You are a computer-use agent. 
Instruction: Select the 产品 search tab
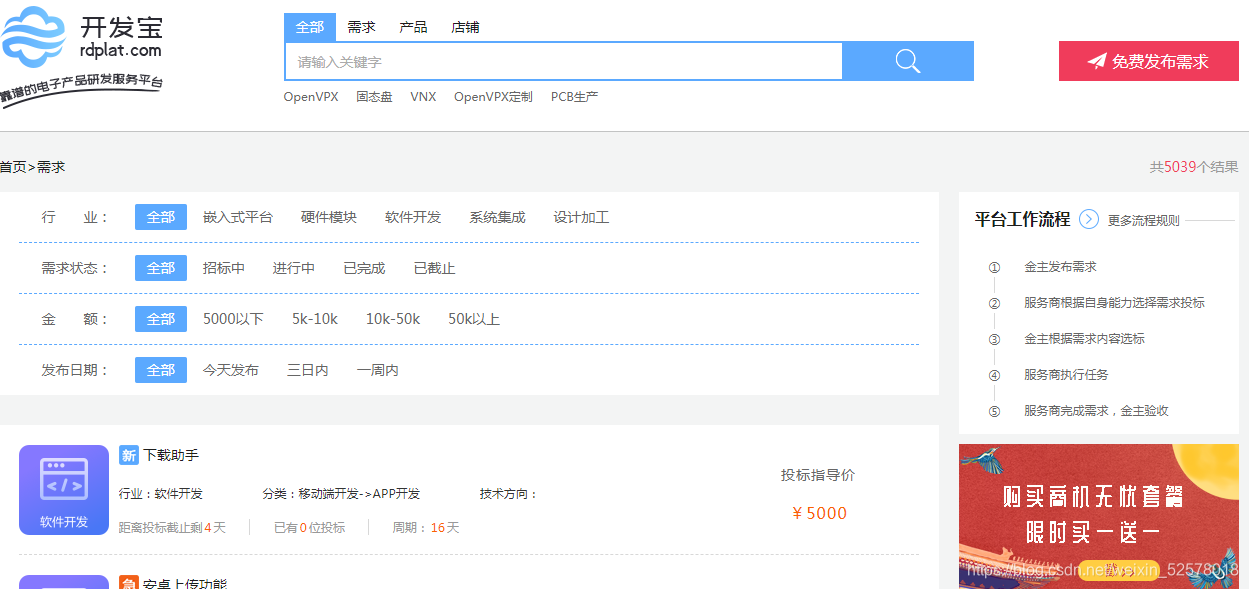[413, 27]
